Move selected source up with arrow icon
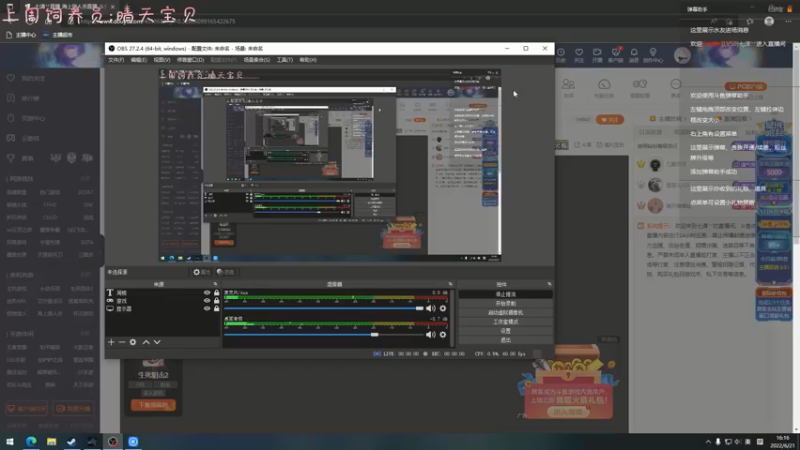The image size is (800, 450). click(146, 342)
